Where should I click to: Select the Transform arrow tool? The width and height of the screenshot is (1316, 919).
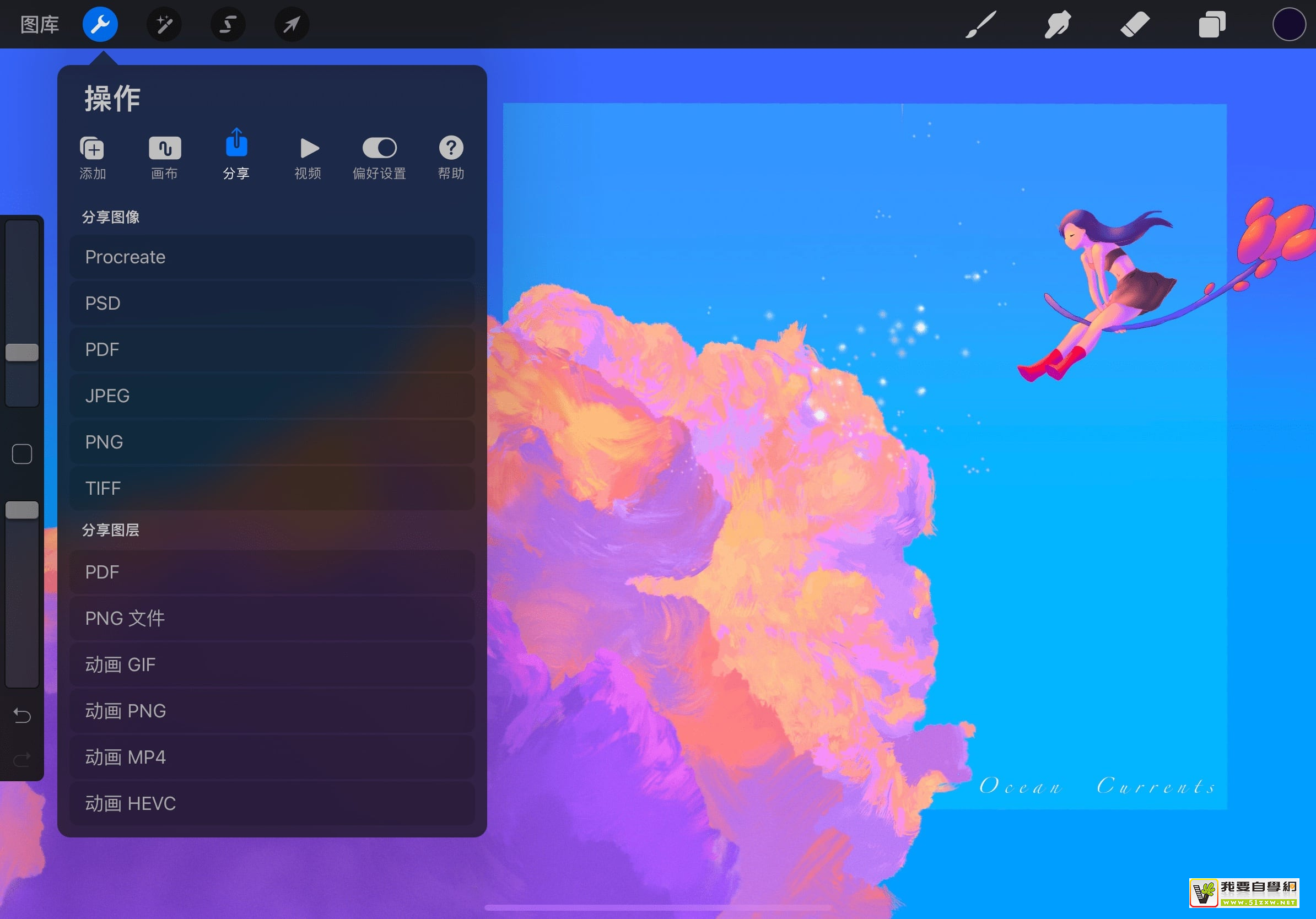point(292,24)
